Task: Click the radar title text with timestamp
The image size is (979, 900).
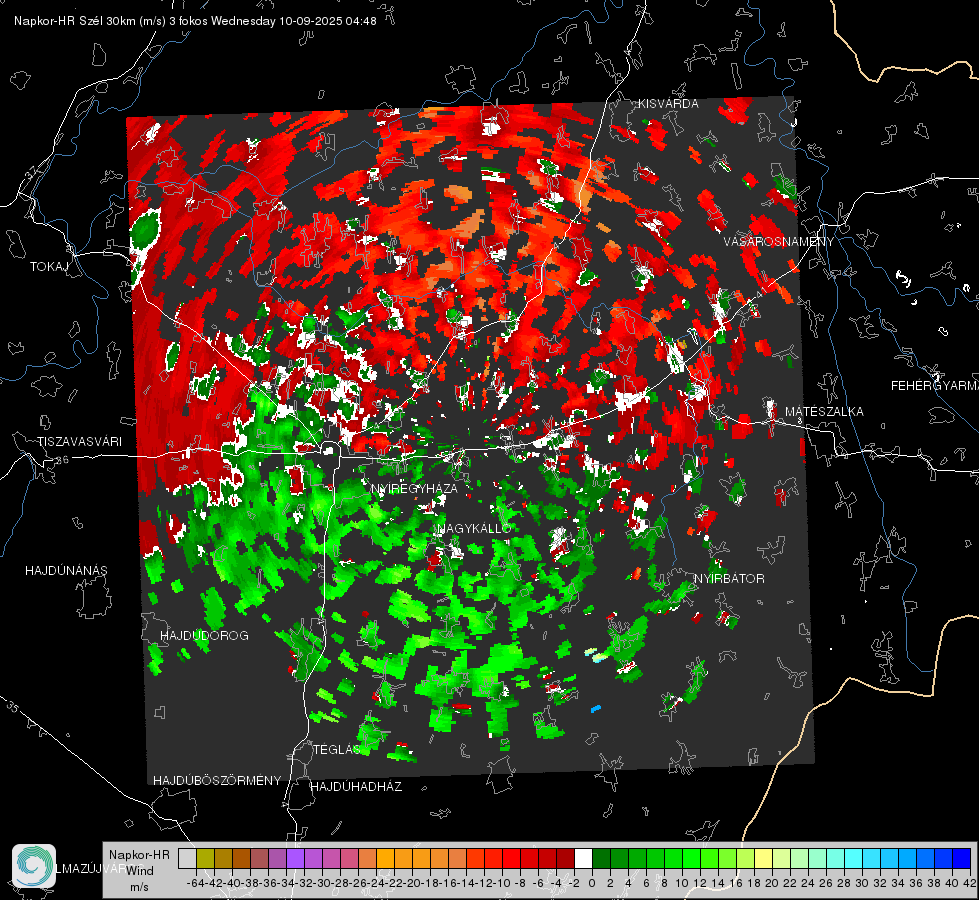Action: (195, 21)
